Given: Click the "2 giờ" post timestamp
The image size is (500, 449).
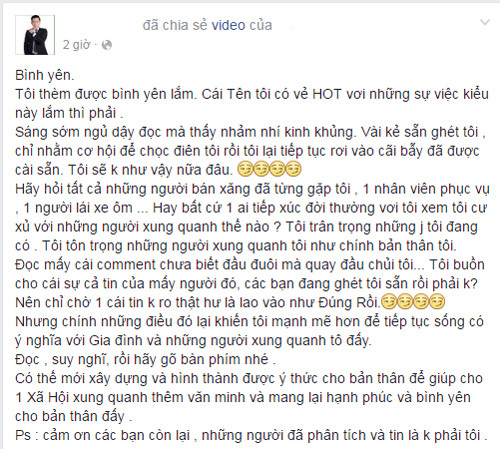Looking at the screenshot, I should [76, 45].
